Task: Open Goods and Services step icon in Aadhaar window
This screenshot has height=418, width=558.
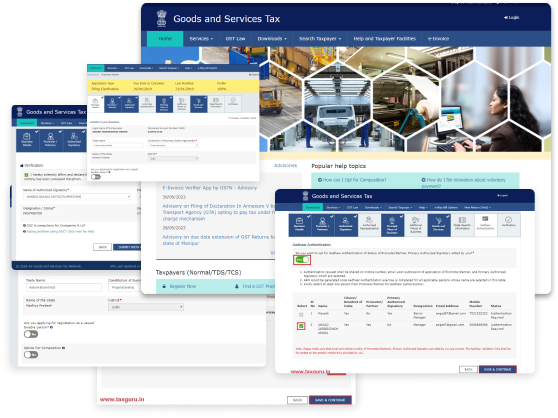Action: pos(438,225)
